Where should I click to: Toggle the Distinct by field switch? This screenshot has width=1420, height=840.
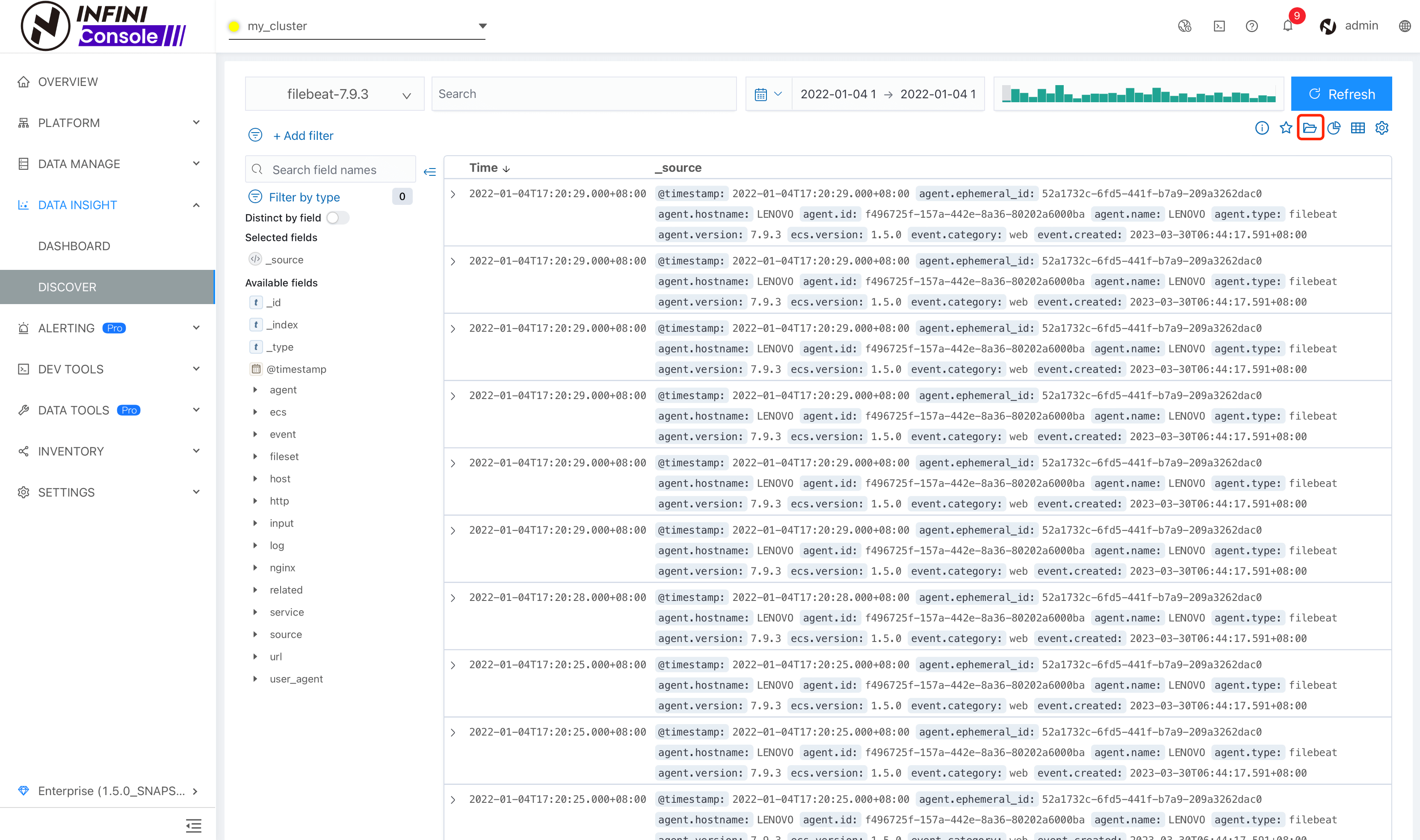click(338, 217)
